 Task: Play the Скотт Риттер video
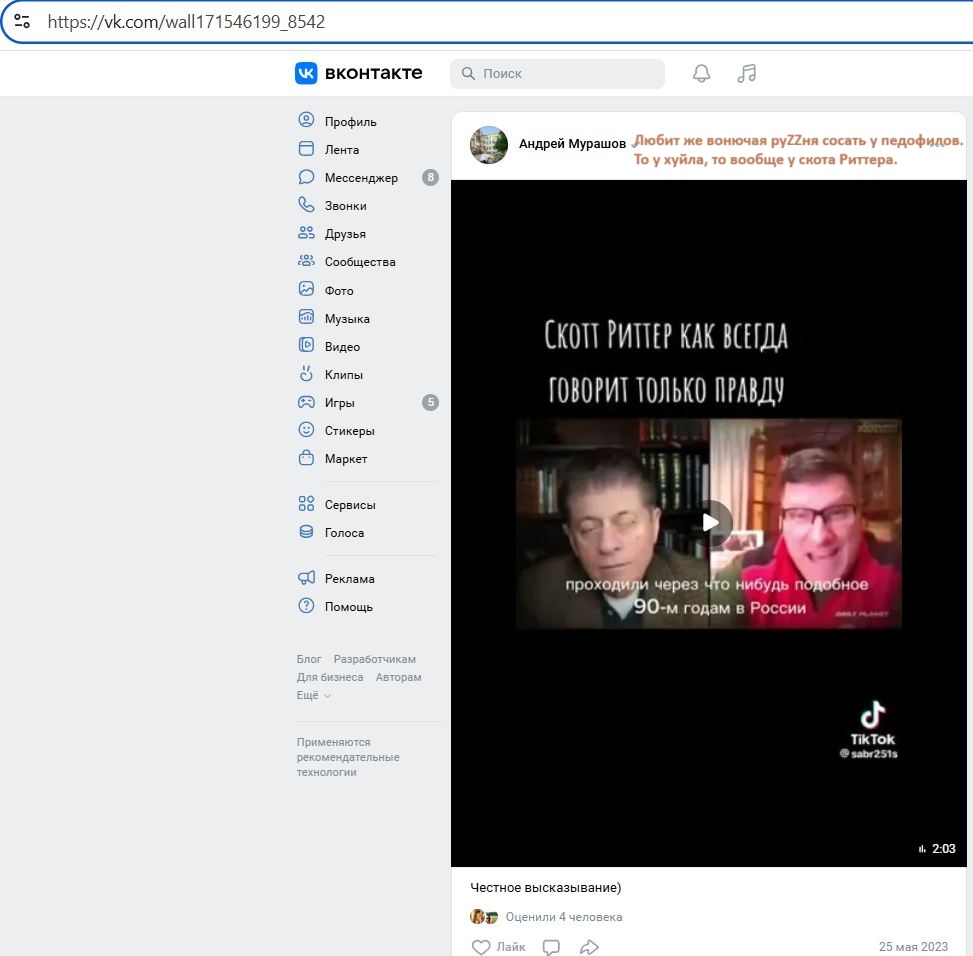pos(709,521)
